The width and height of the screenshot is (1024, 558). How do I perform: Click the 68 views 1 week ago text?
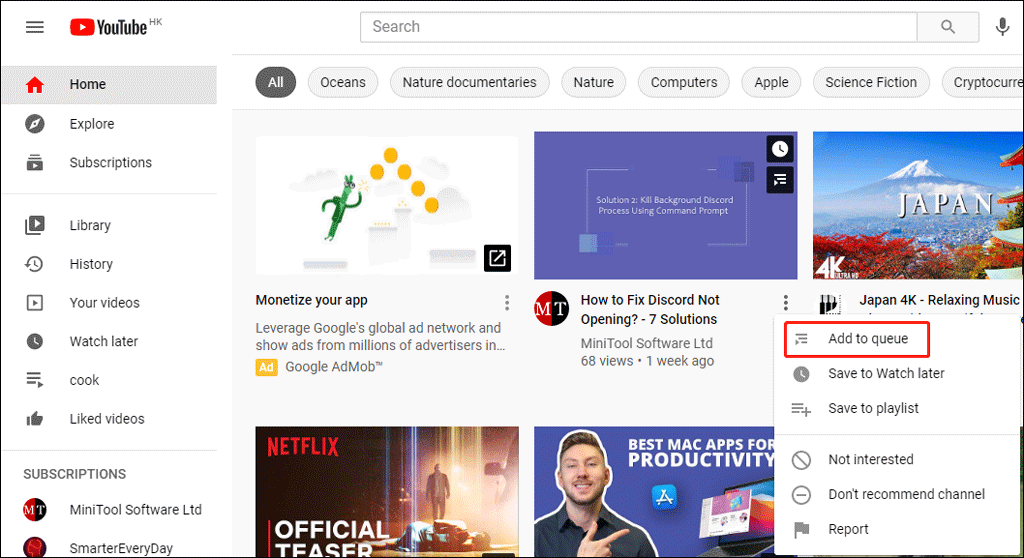tap(647, 361)
